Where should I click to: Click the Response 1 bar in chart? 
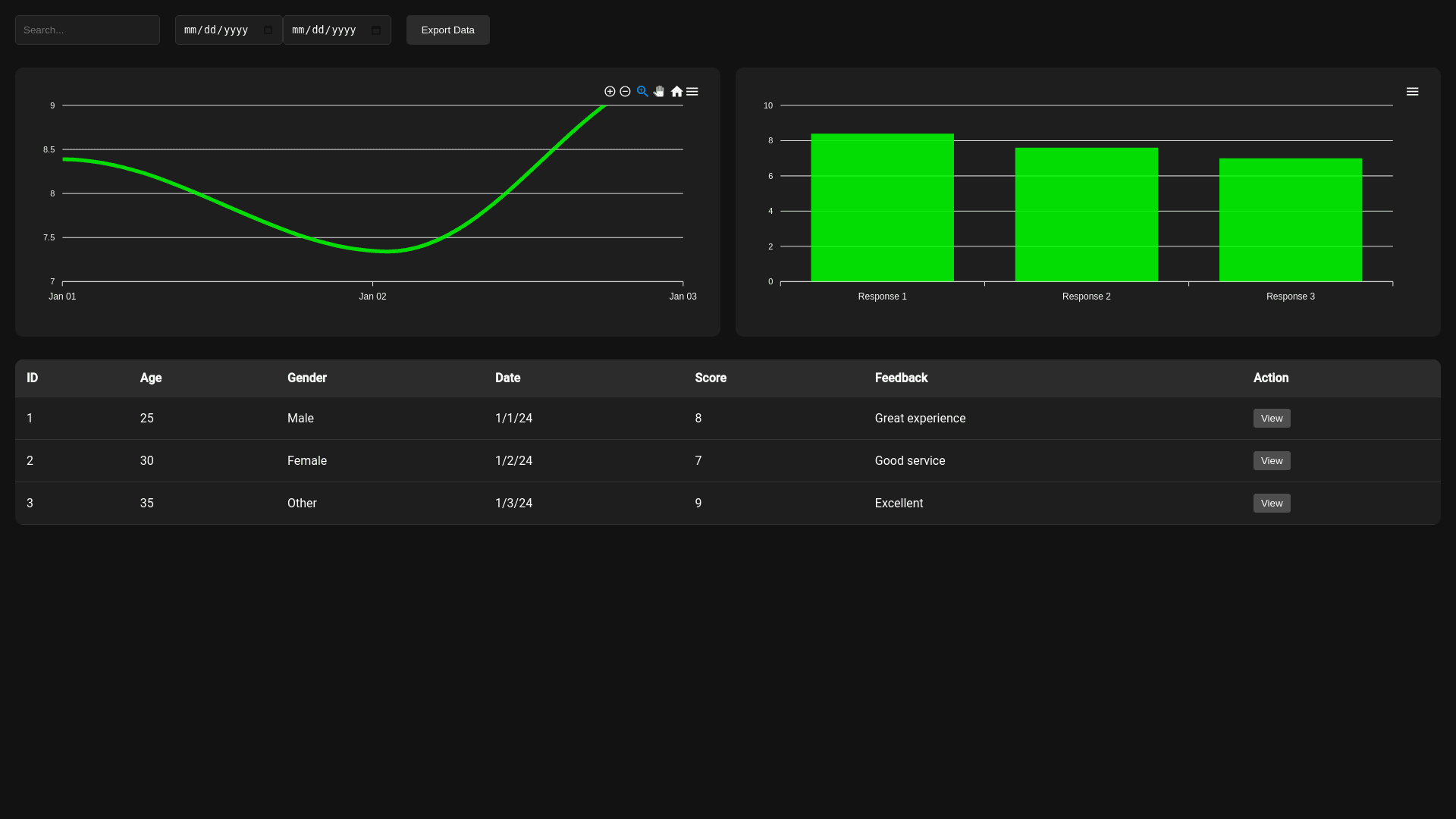point(882,209)
